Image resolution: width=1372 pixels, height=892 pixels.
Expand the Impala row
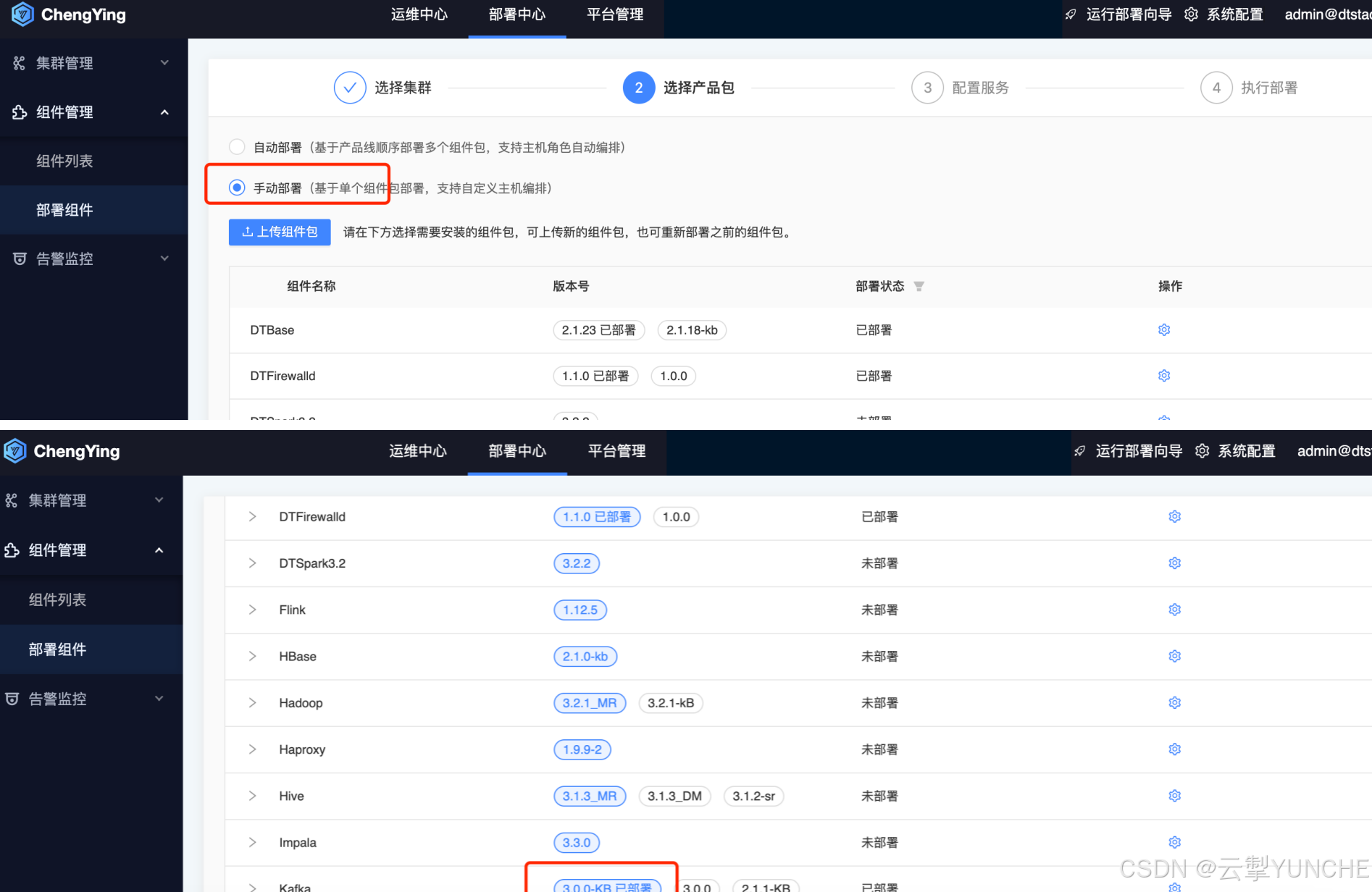[x=252, y=842]
